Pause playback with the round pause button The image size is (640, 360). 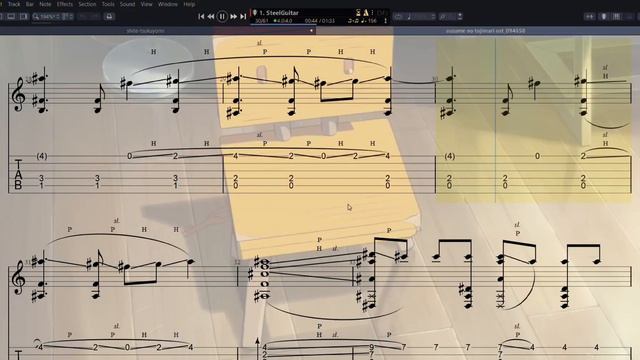[222, 16]
